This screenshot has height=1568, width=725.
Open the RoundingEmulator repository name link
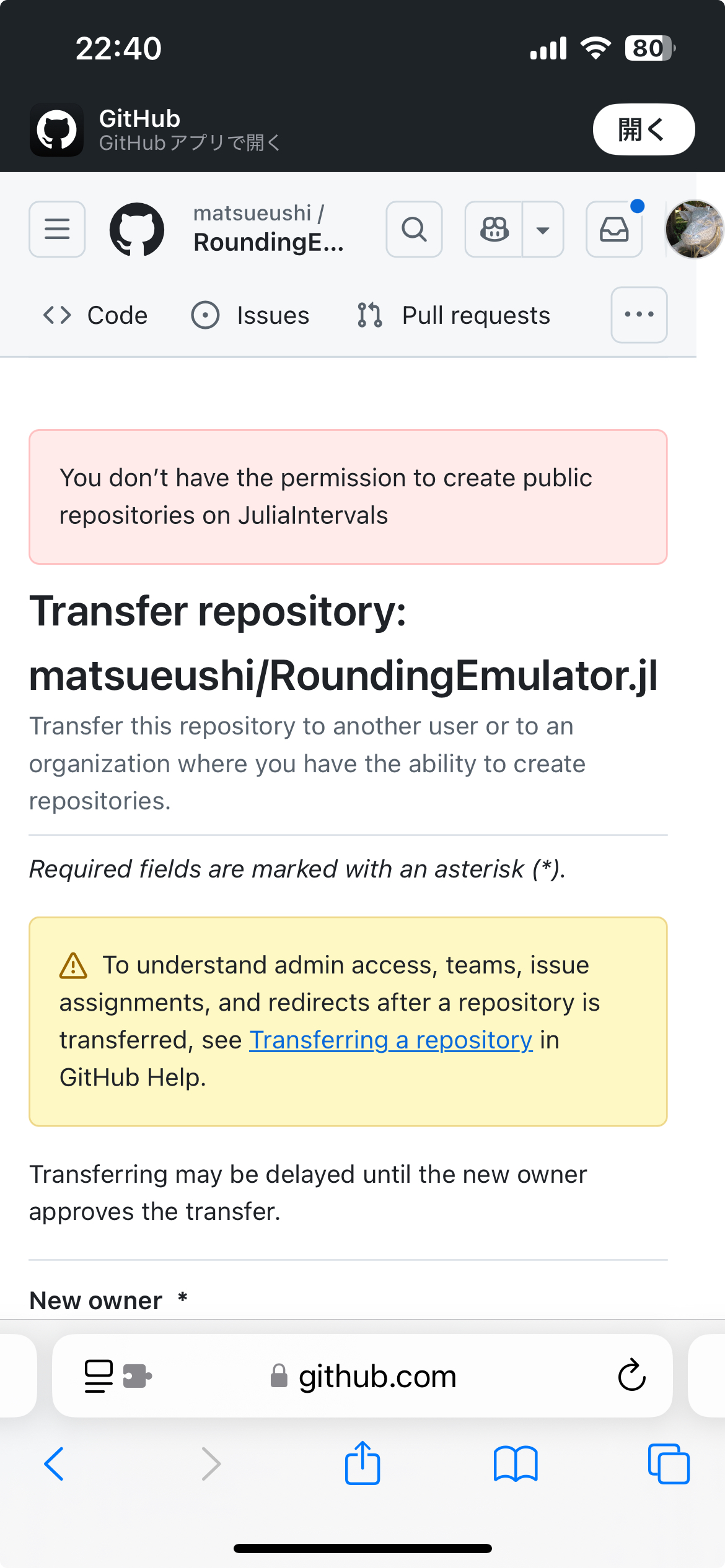click(x=268, y=243)
